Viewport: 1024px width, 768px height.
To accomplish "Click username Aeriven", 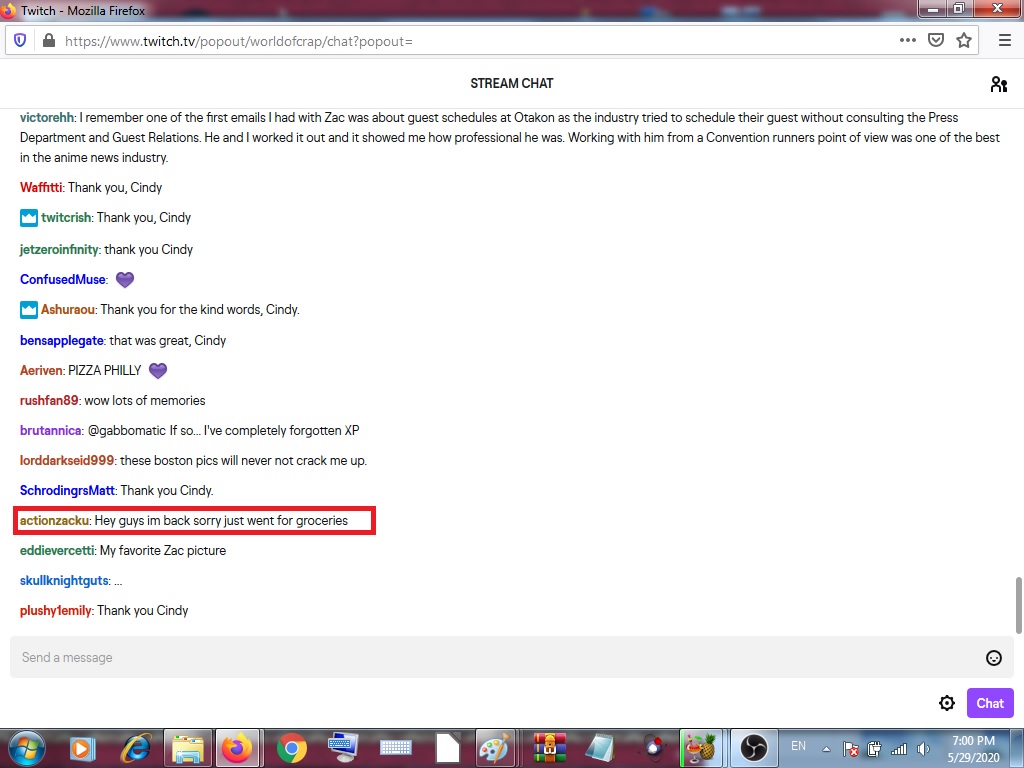I will [41, 370].
